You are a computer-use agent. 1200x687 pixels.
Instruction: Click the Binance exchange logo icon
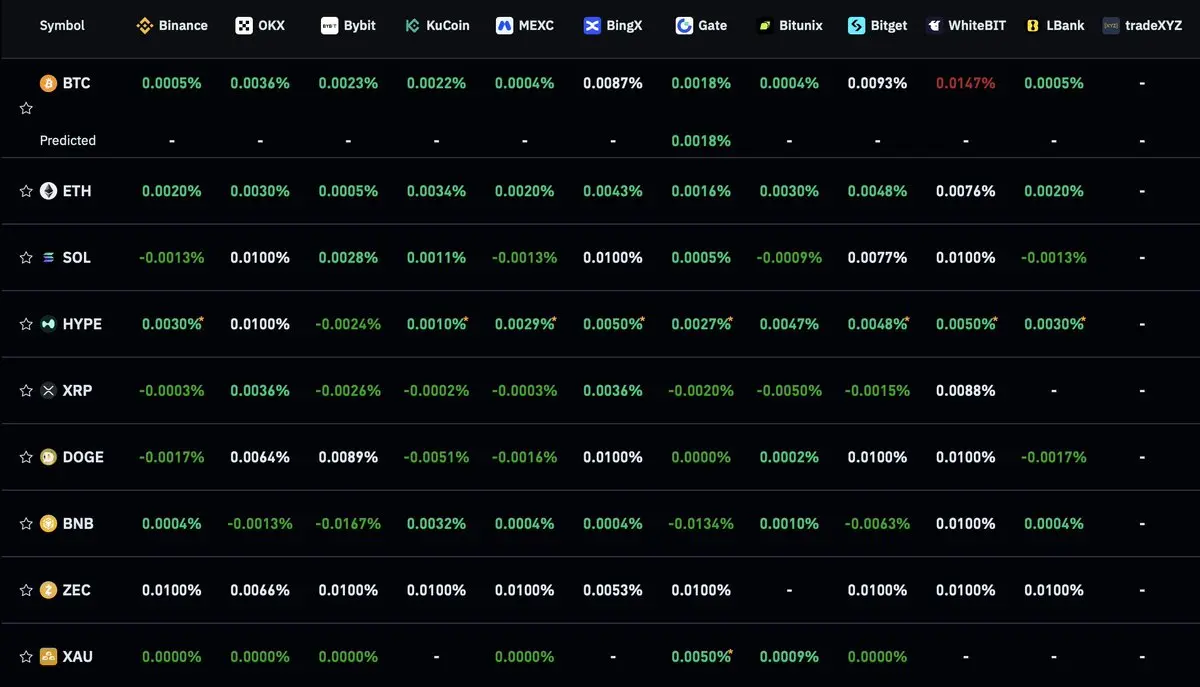tap(144, 25)
